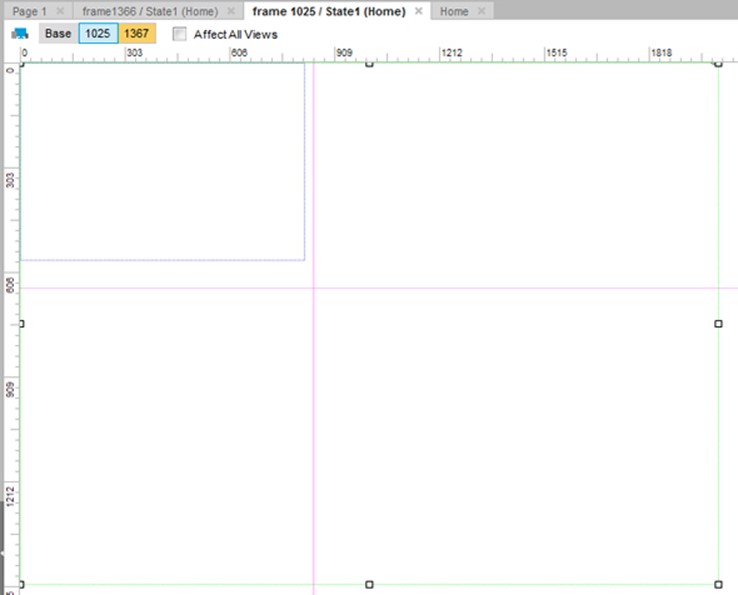This screenshot has height=595, width=738.
Task: Click the 1212 mark on horizontal ruler
Action: coord(452,53)
